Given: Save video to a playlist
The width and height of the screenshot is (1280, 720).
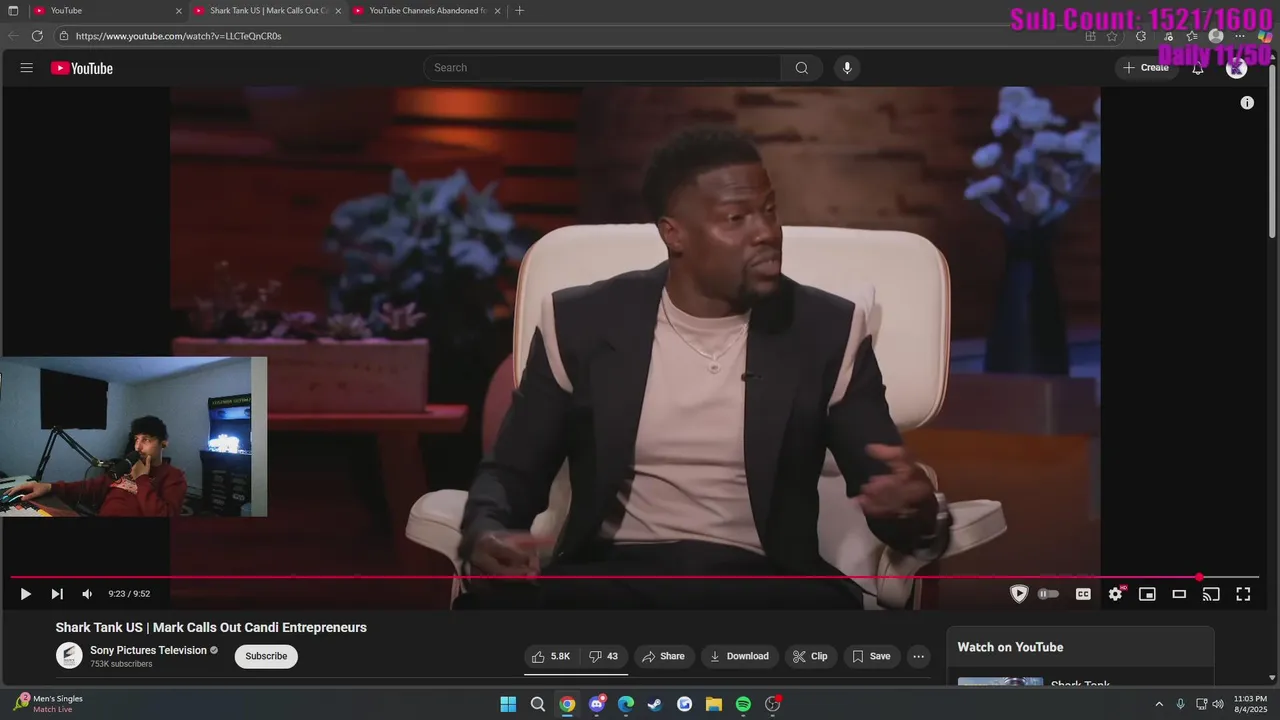Looking at the screenshot, I should tap(871, 656).
